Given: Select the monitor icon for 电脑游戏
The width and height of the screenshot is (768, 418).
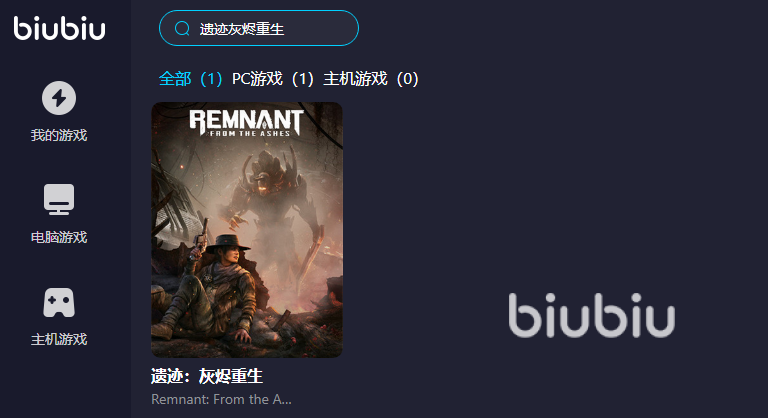Looking at the screenshot, I should click(x=59, y=199).
